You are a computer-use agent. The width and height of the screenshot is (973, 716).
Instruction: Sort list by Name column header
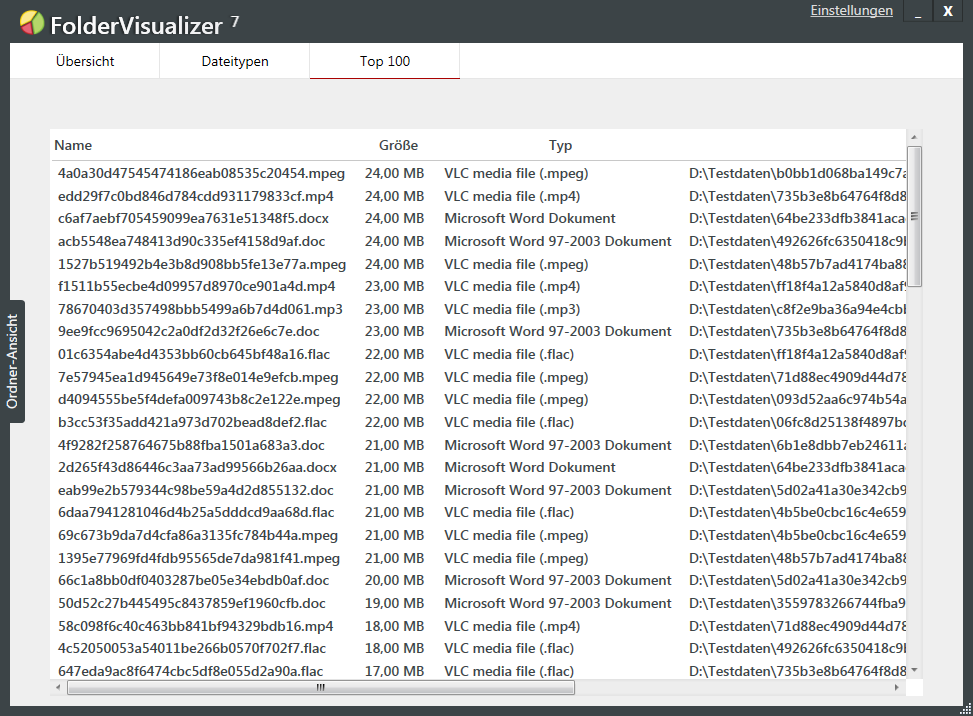click(73, 145)
